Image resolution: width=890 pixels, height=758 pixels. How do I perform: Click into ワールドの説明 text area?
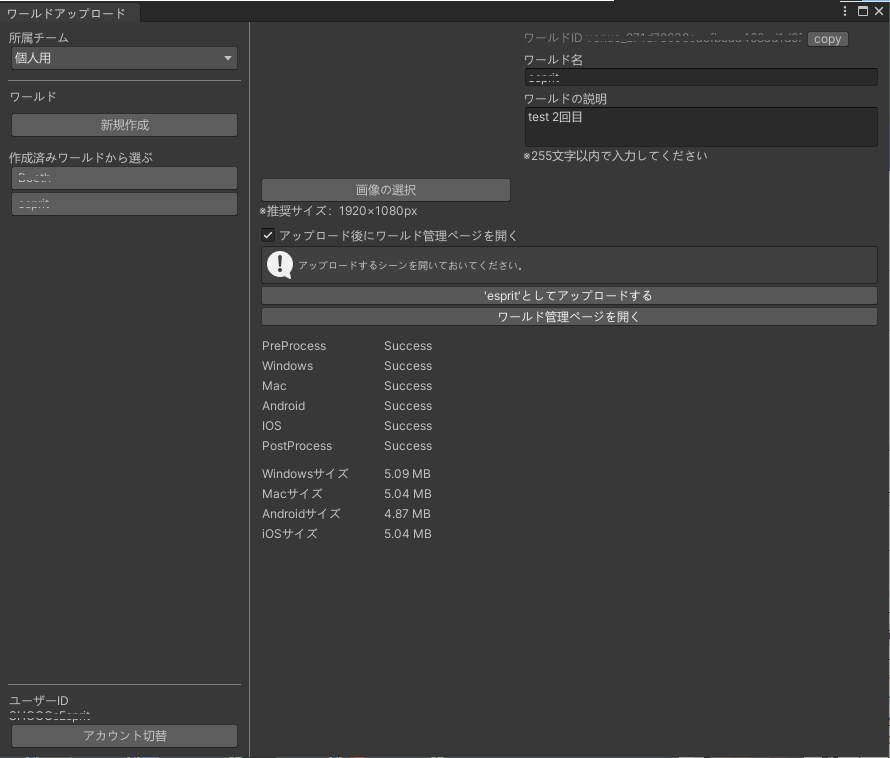[700, 127]
